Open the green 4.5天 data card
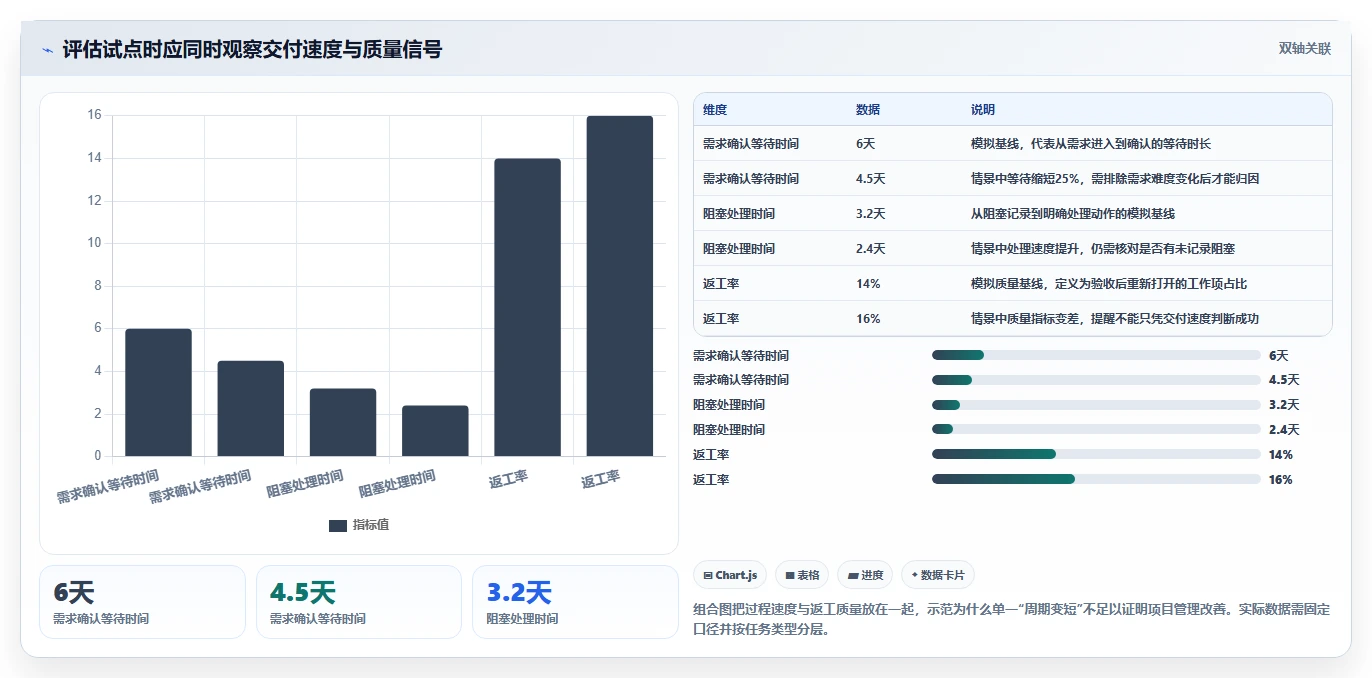1372x678 pixels. (359, 602)
